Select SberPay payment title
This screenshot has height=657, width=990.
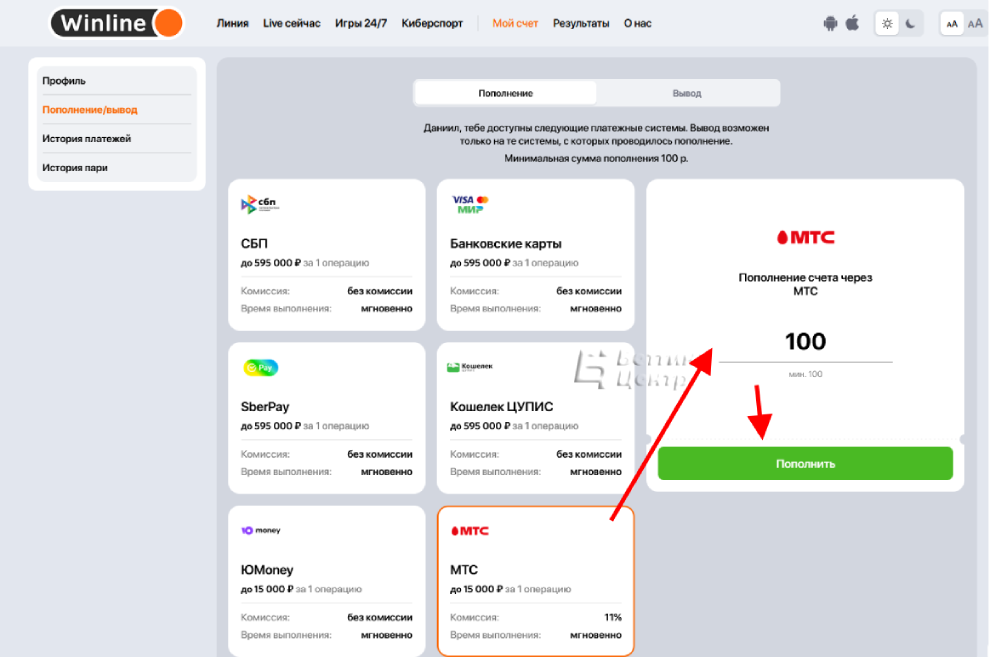coord(265,406)
